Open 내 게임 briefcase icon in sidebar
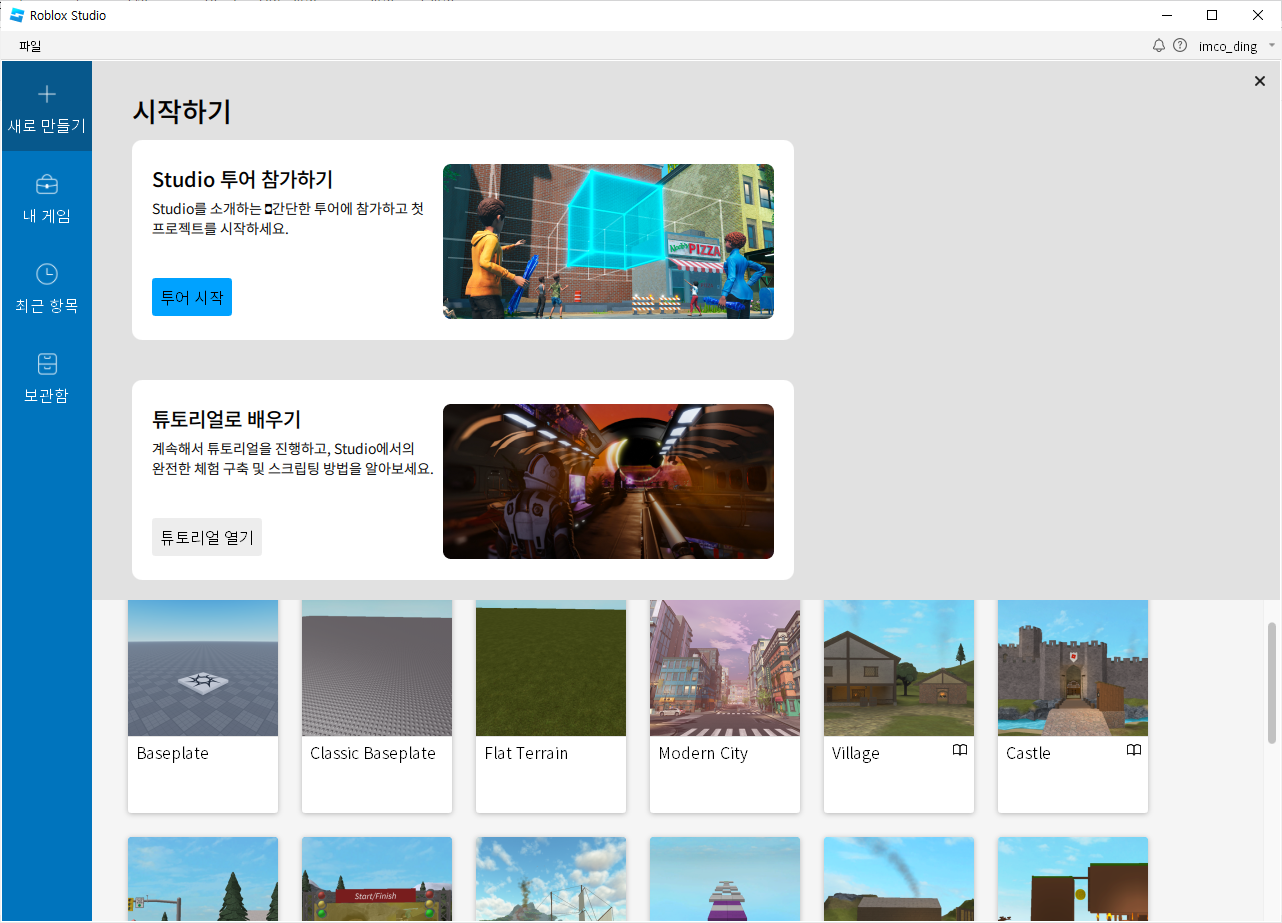The width and height of the screenshot is (1282, 923). (x=47, y=184)
